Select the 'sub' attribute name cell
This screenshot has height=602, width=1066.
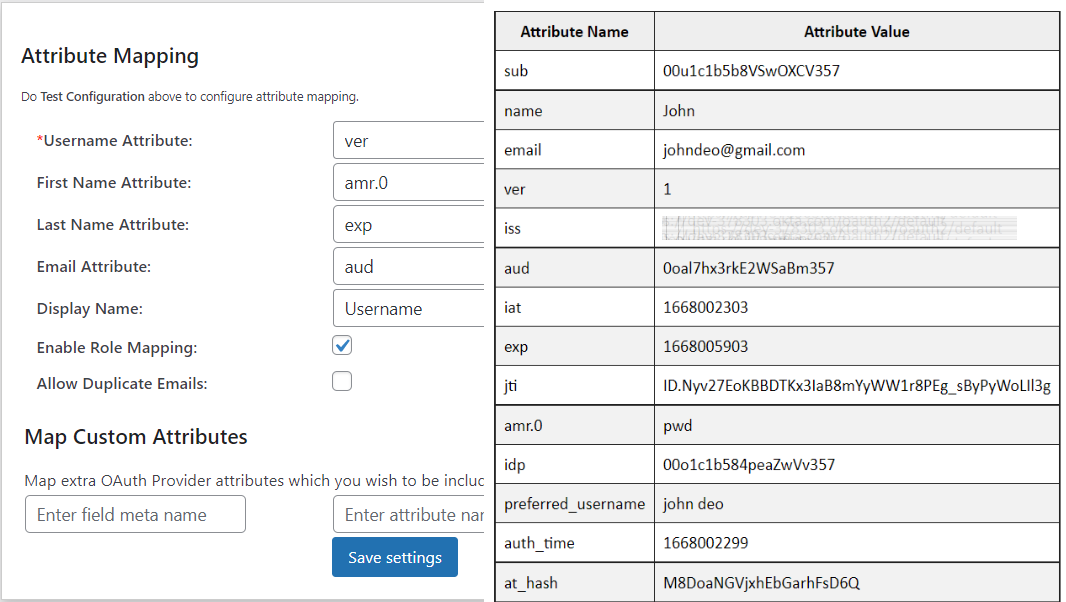pyautogui.click(x=574, y=71)
